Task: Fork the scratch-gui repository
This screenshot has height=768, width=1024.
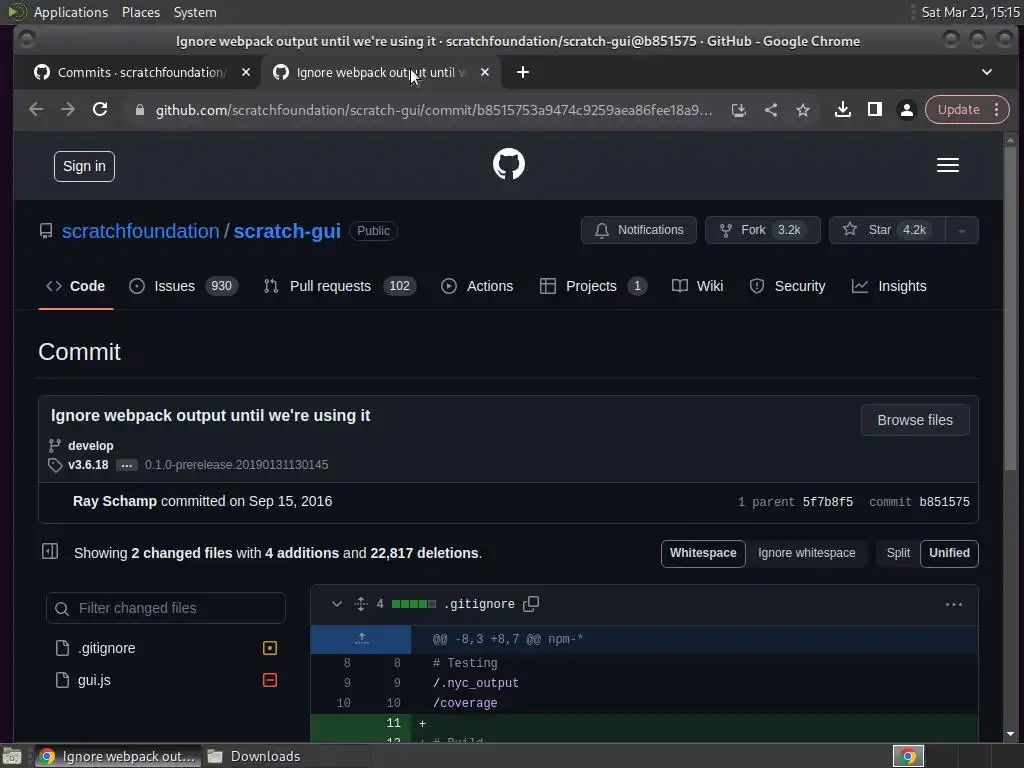Action: click(762, 231)
